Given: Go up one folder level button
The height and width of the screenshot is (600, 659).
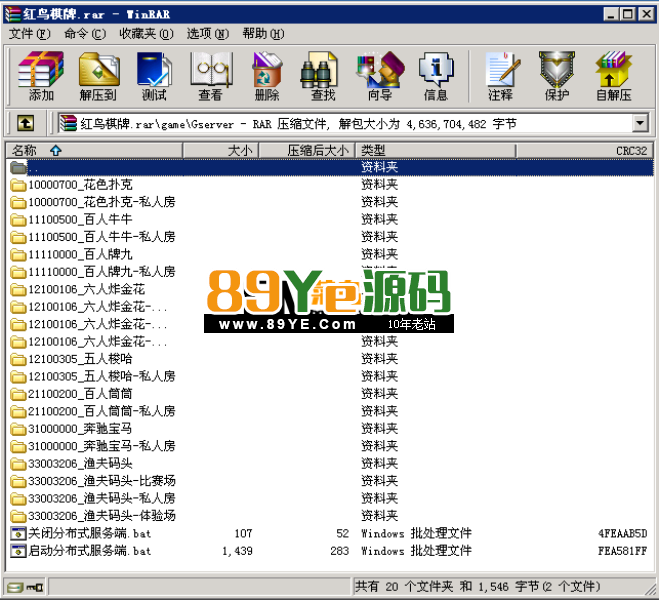Looking at the screenshot, I should point(25,124).
